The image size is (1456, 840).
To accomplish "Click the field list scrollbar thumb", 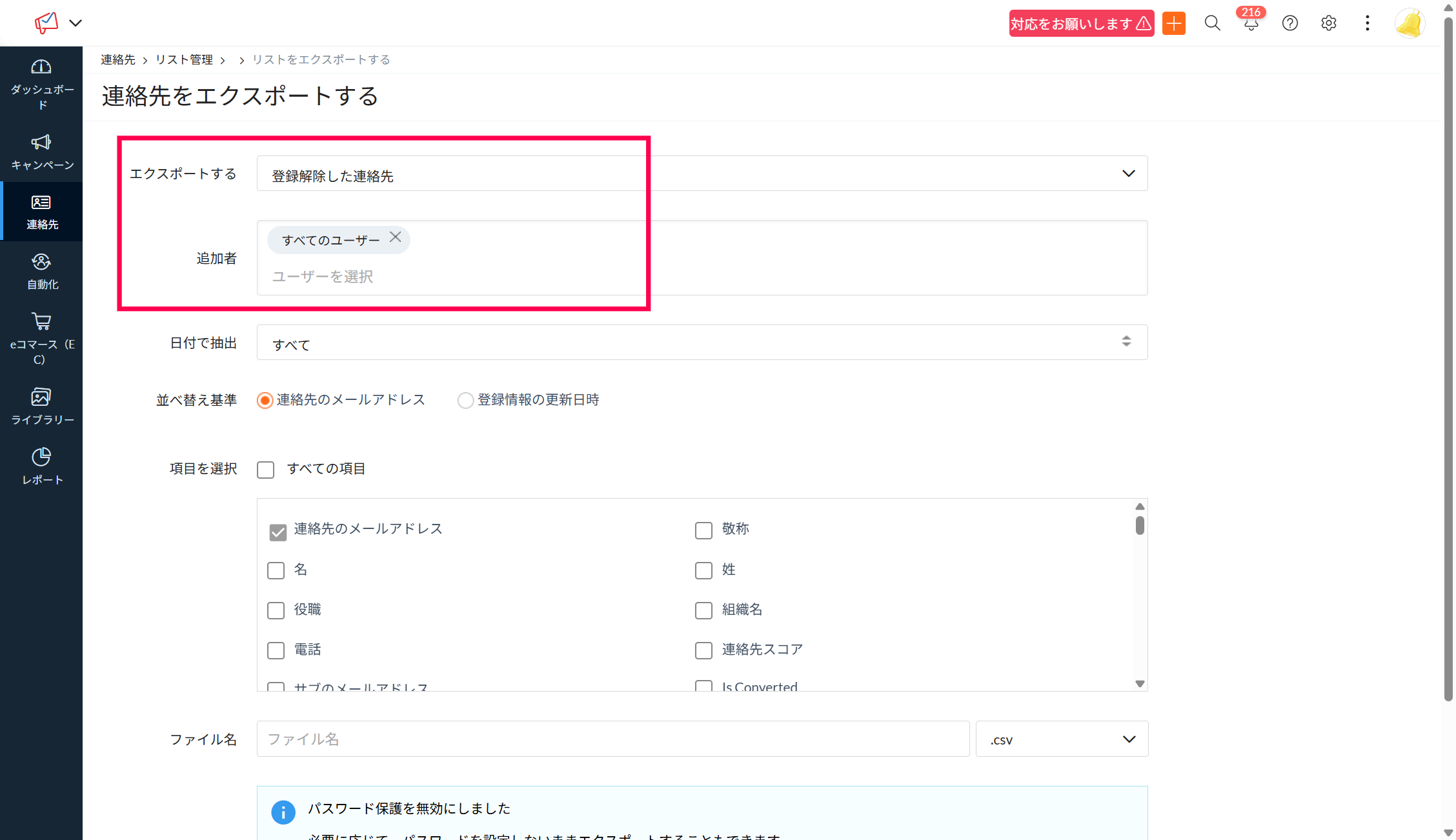I will [1140, 525].
